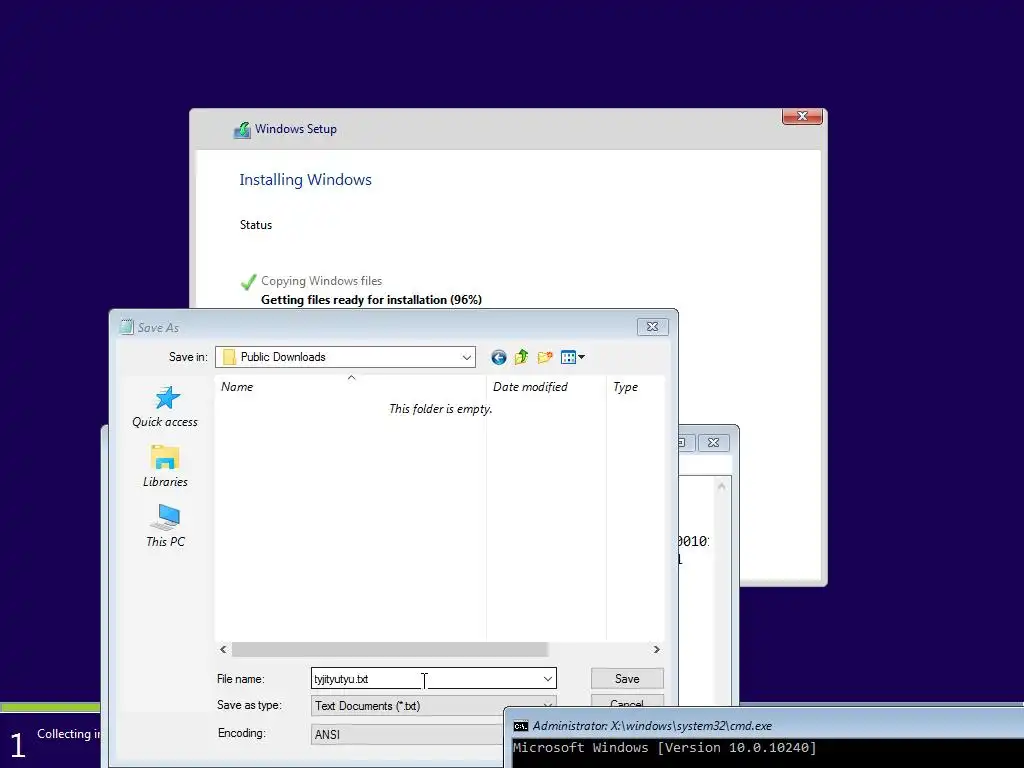Click the Notepad vertical scrollbar up arrow
The height and width of the screenshot is (768, 1024).
coord(721,487)
